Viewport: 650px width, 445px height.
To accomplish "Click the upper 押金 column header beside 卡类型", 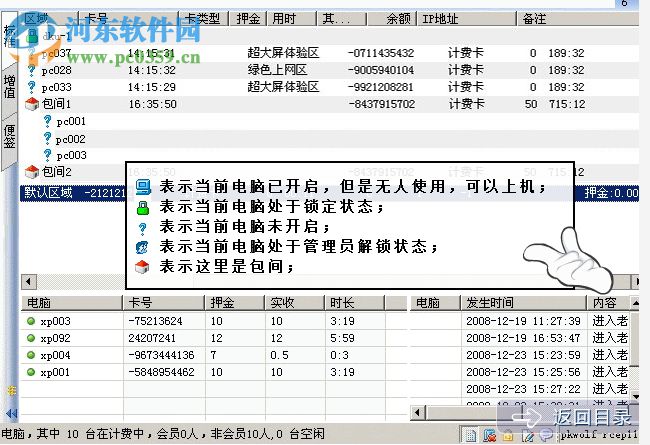I will (248, 19).
